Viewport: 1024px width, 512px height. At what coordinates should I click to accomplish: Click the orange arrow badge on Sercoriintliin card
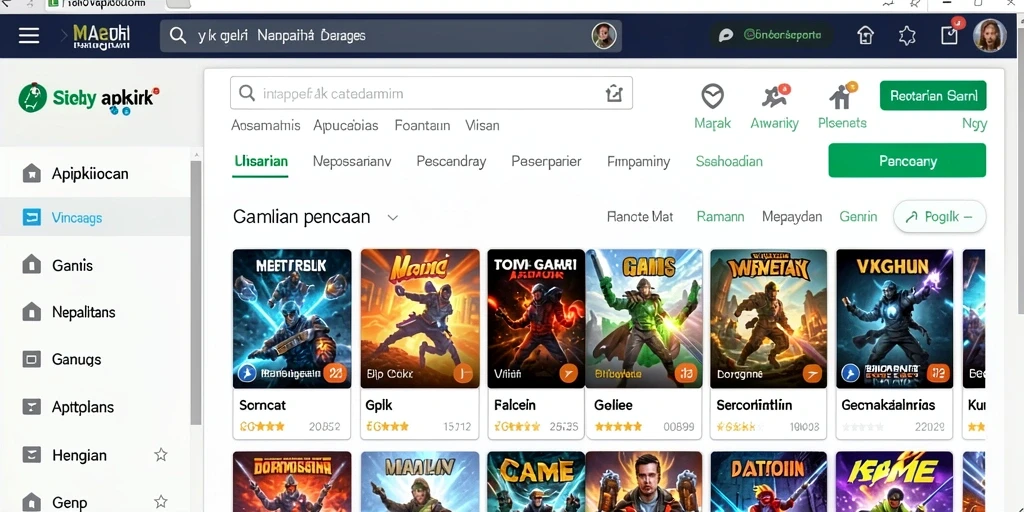click(x=812, y=374)
